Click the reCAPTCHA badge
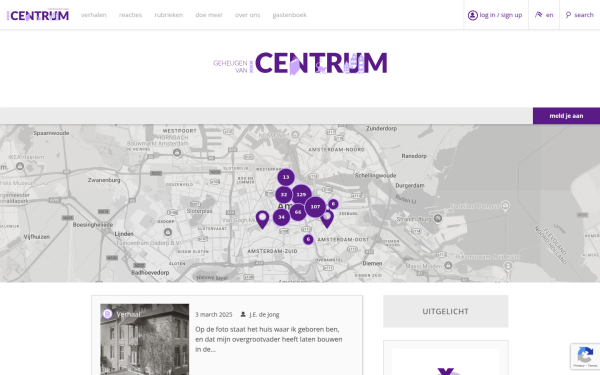 click(585, 356)
